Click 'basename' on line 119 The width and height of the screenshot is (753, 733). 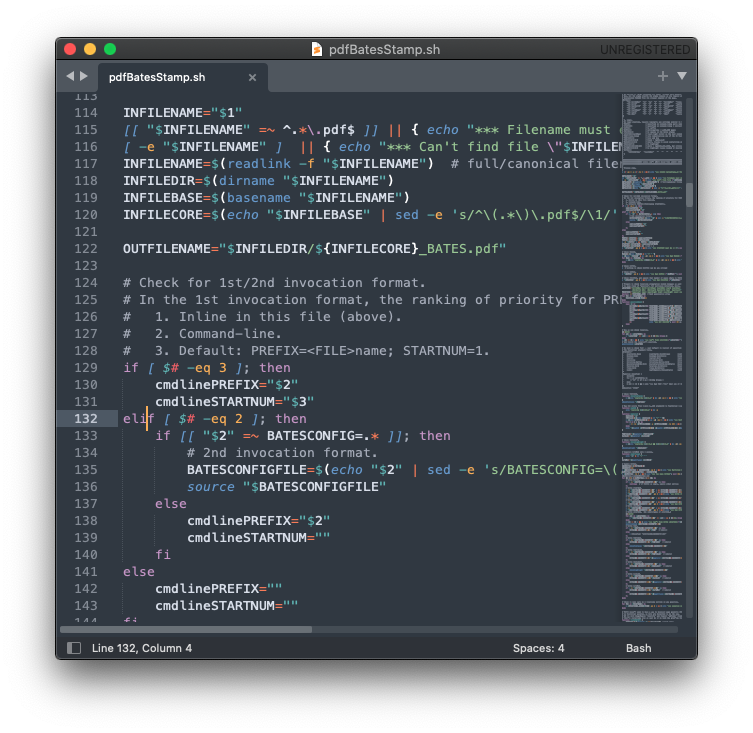tap(258, 198)
